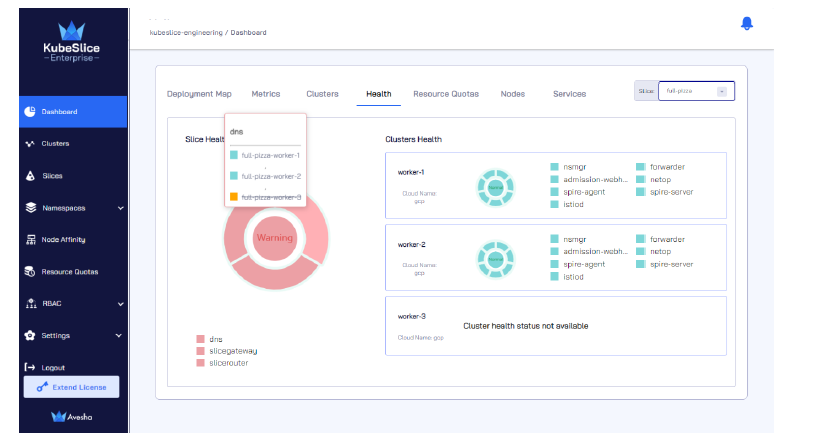Click the worker-3 cluster name
Image resolution: width=817 pixels, height=448 pixels.
tap(412, 316)
